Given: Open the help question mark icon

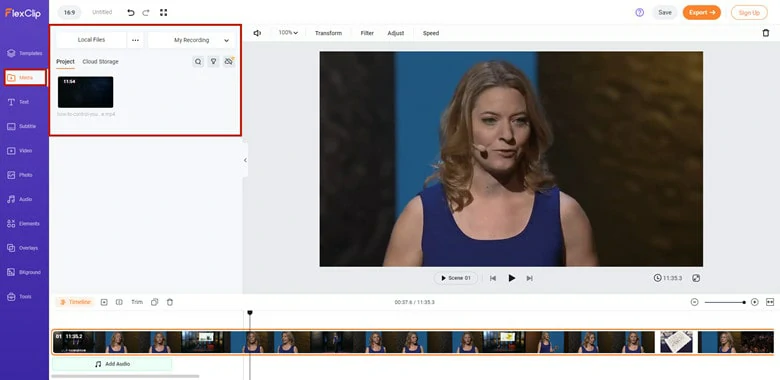Looking at the screenshot, I should 640,12.
